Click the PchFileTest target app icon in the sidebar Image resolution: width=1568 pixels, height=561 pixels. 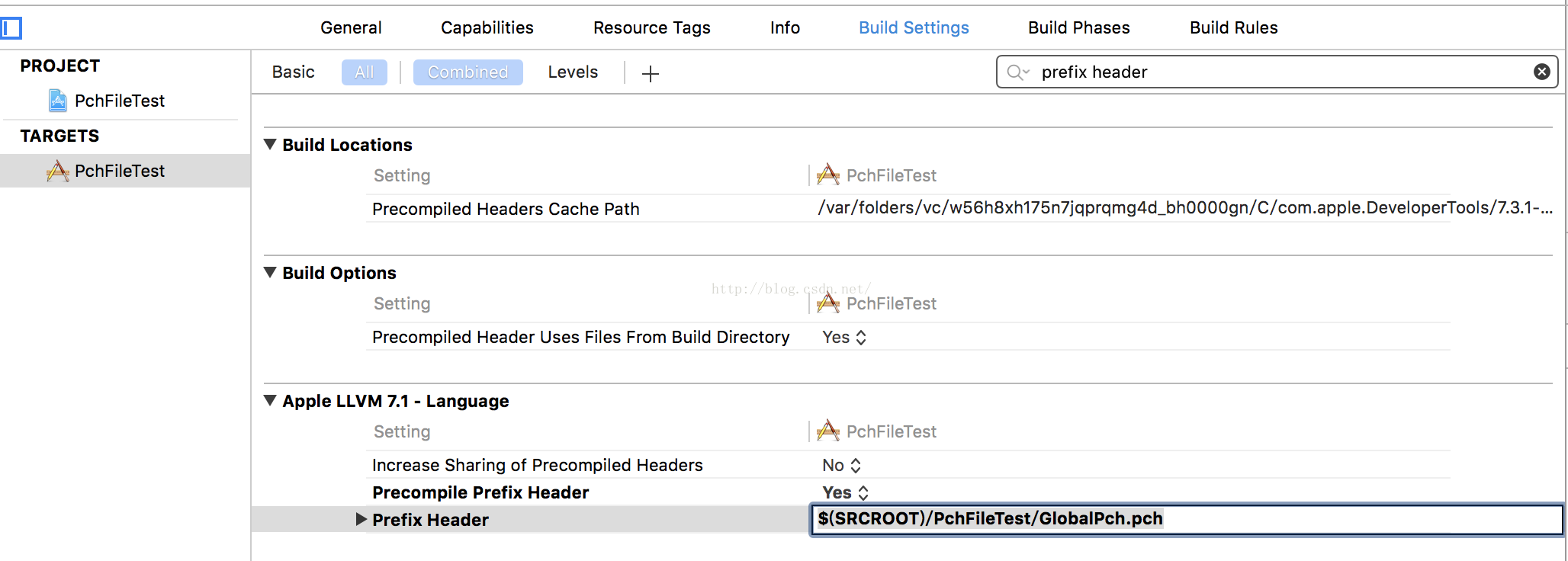tap(58, 171)
